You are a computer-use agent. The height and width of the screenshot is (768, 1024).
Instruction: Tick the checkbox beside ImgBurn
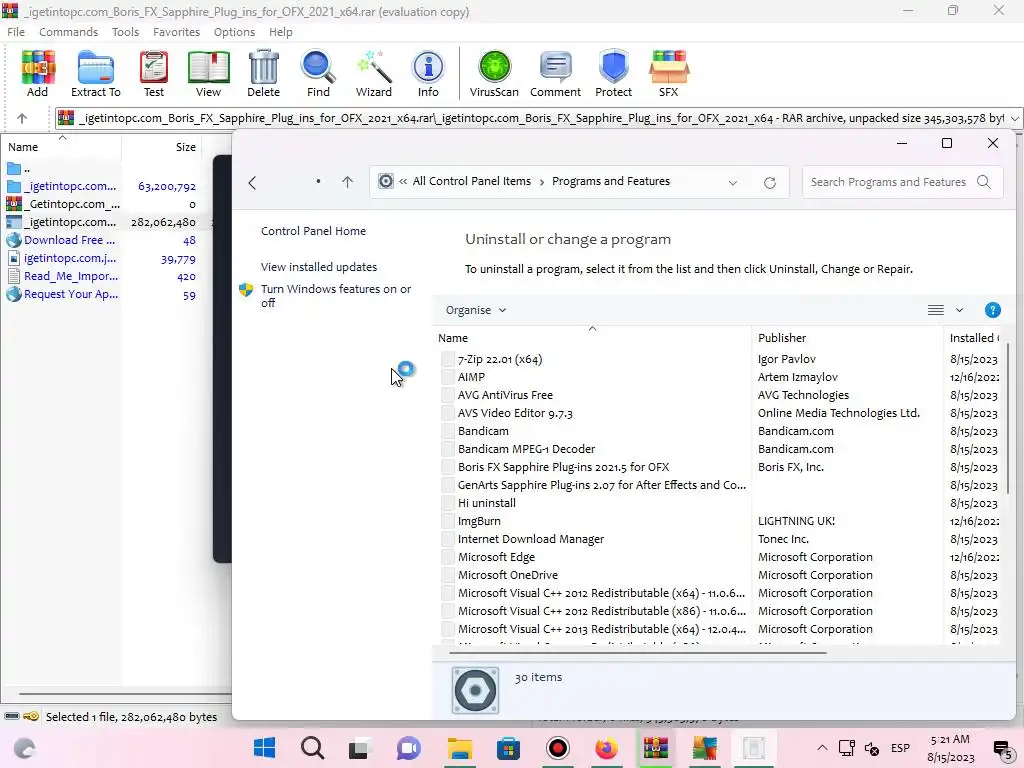click(x=447, y=521)
